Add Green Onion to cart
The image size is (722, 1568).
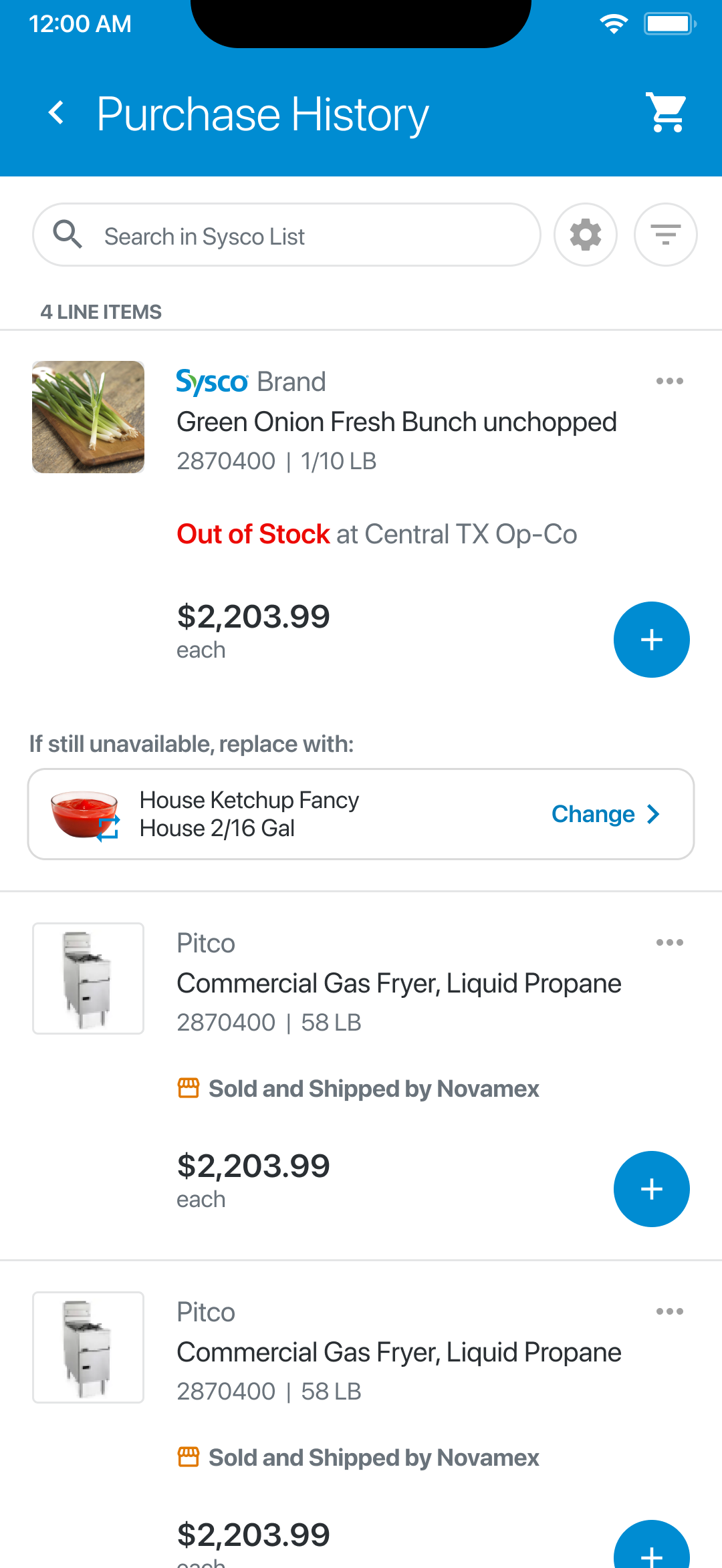coord(651,640)
